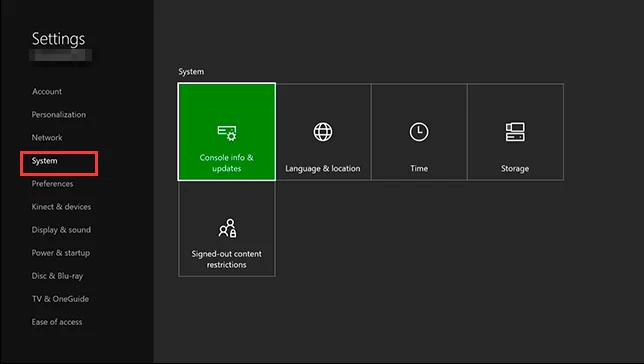644x364 pixels.
Task: Open the Time settings label
Action: pos(419,168)
